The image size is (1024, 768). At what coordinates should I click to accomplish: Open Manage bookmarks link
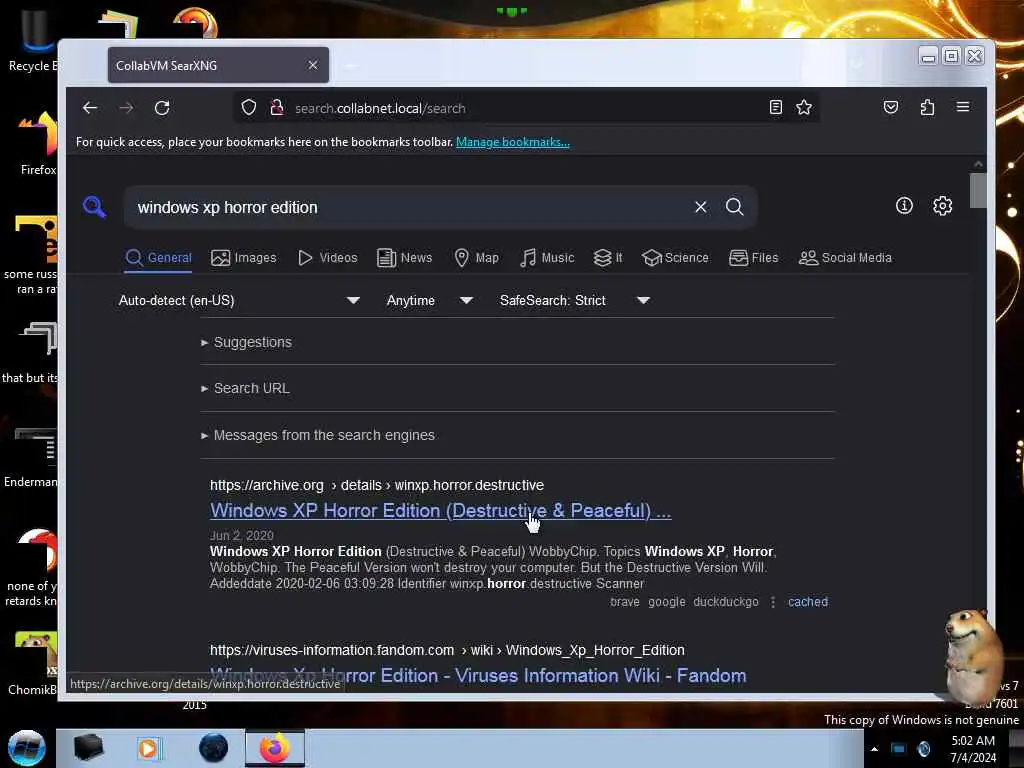click(x=513, y=142)
